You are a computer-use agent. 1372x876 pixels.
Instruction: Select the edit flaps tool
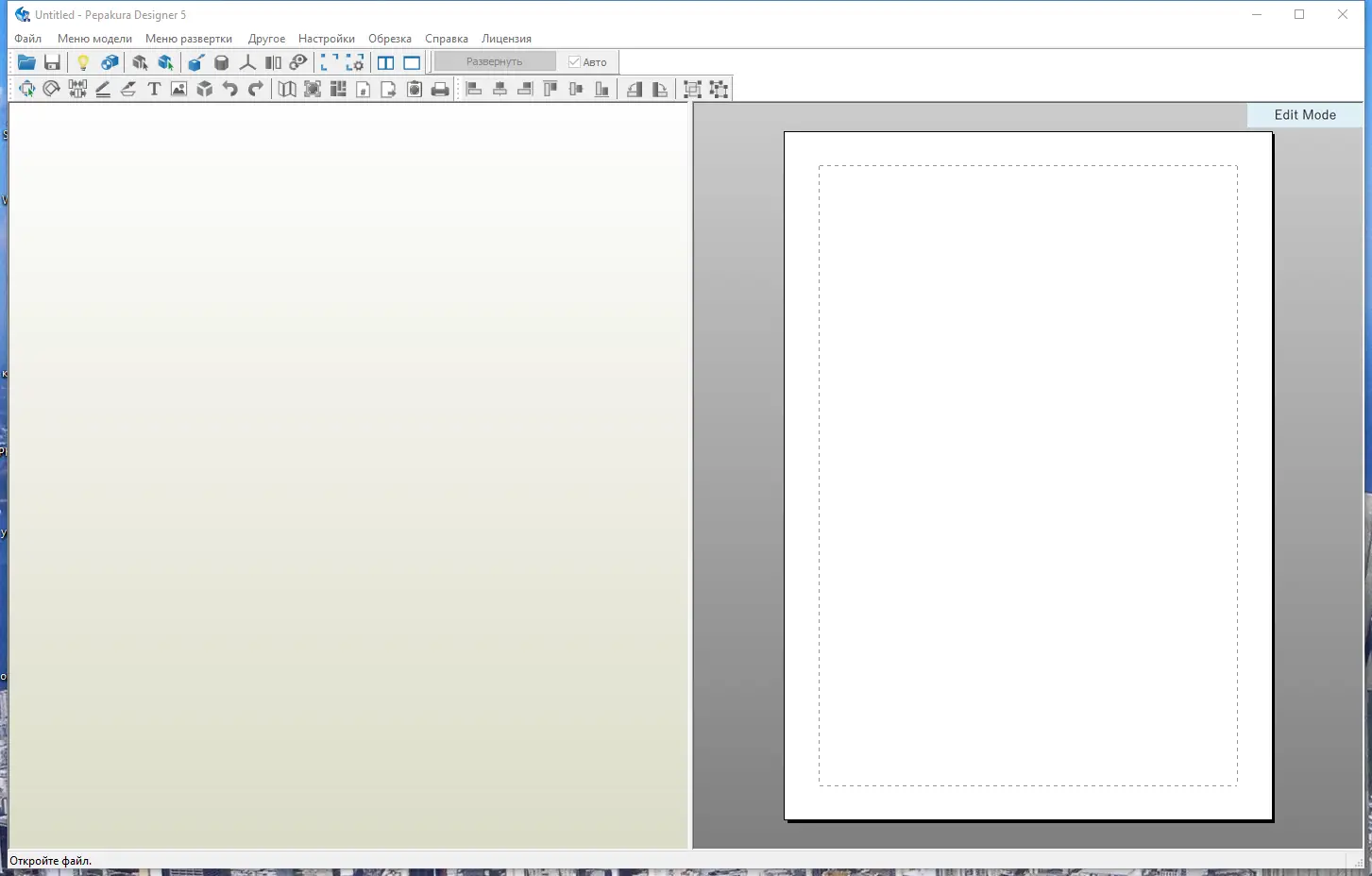128,89
